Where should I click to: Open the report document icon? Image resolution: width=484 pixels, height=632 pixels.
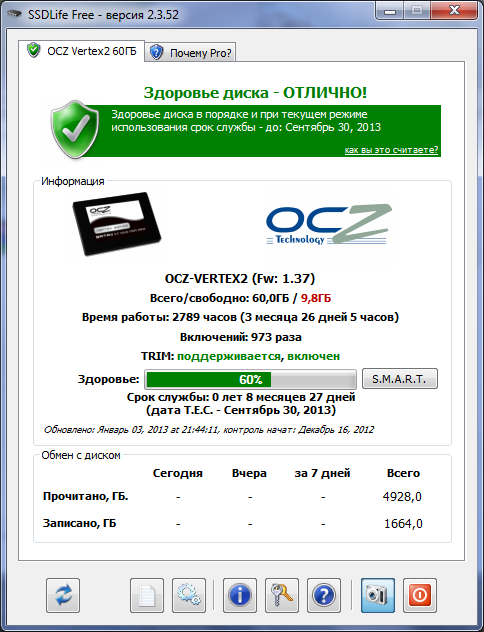coord(147,595)
